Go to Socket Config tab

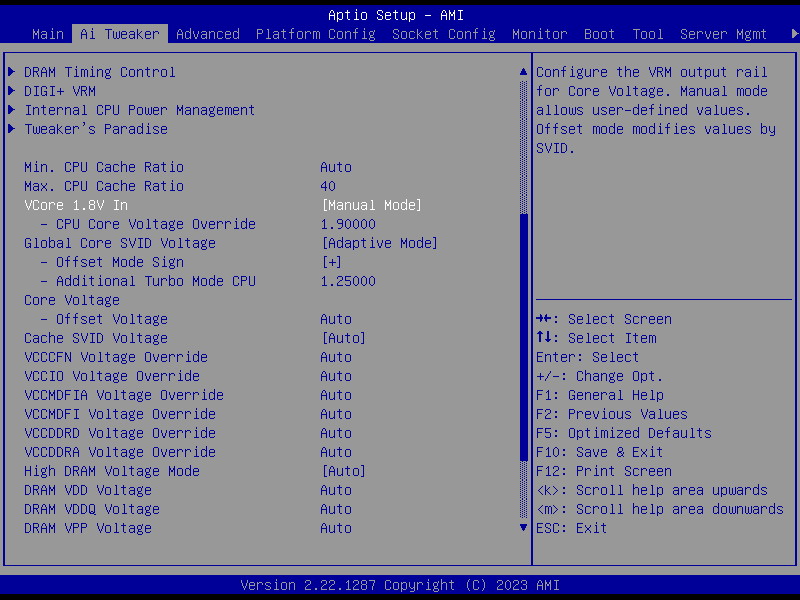click(x=443, y=34)
